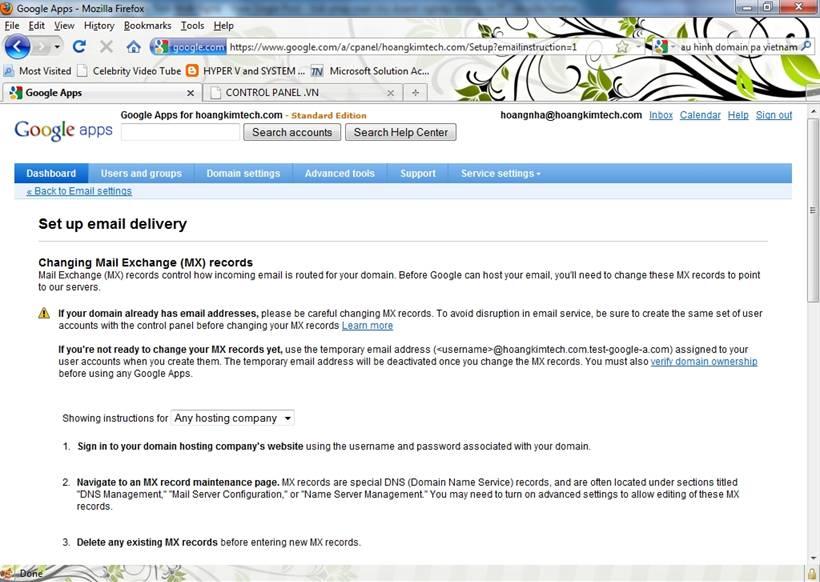Open the Bookmarks menu
The width and height of the screenshot is (820, 582).
point(147,26)
